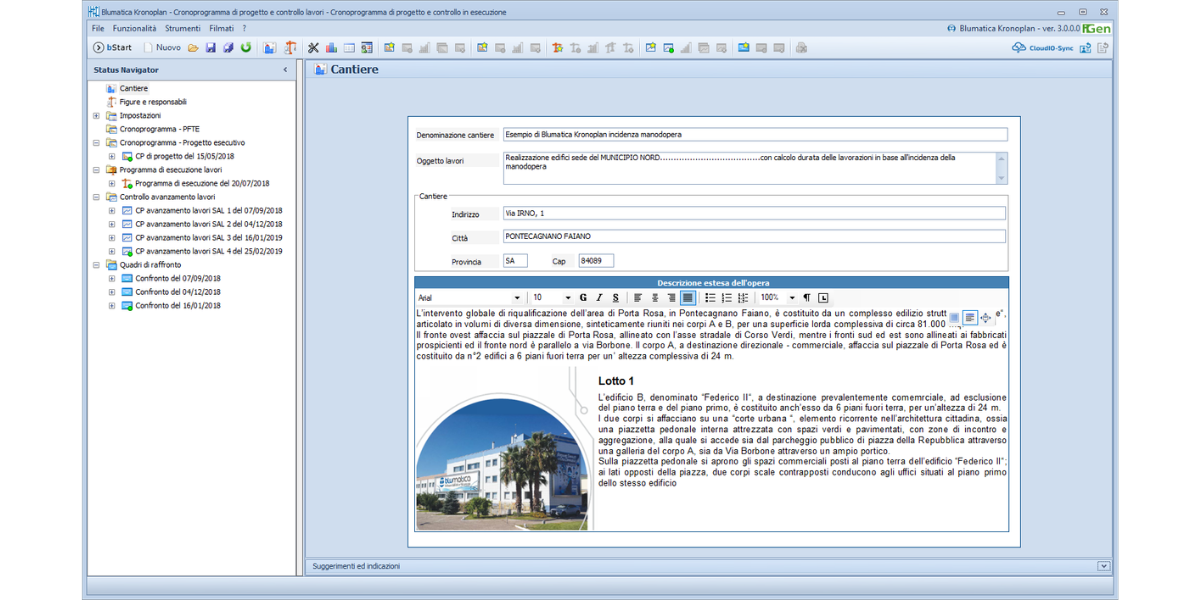Toggle underline formatting in the description editor
The height and width of the screenshot is (600, 1200).
pos(615,298)
